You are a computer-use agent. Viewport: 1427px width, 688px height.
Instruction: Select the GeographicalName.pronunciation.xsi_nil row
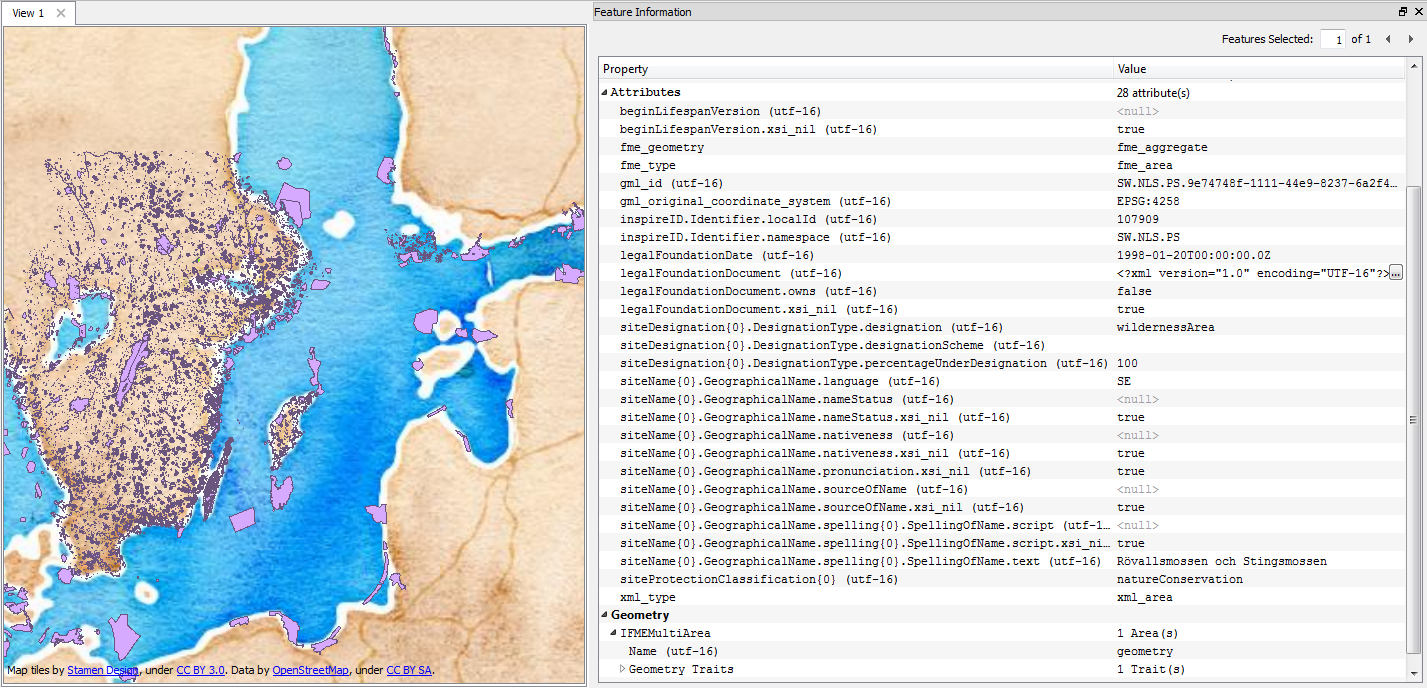point(1002,471)
